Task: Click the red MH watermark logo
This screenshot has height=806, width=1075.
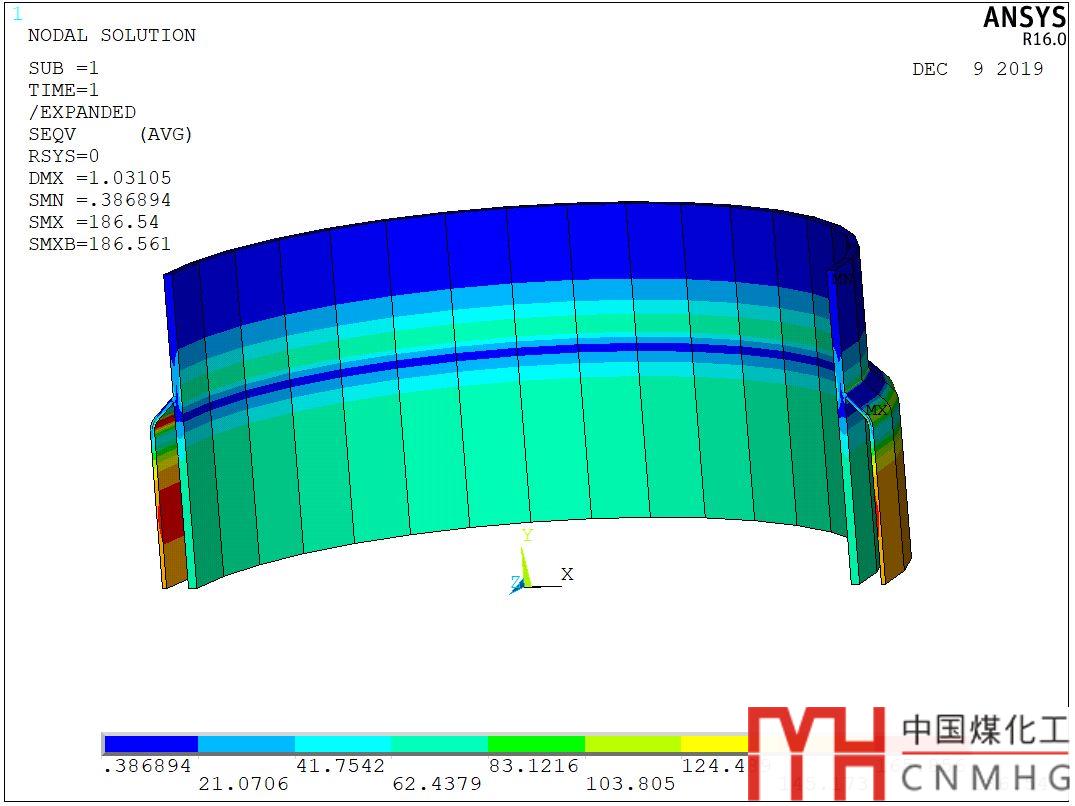Action: [x=817, y=753]
